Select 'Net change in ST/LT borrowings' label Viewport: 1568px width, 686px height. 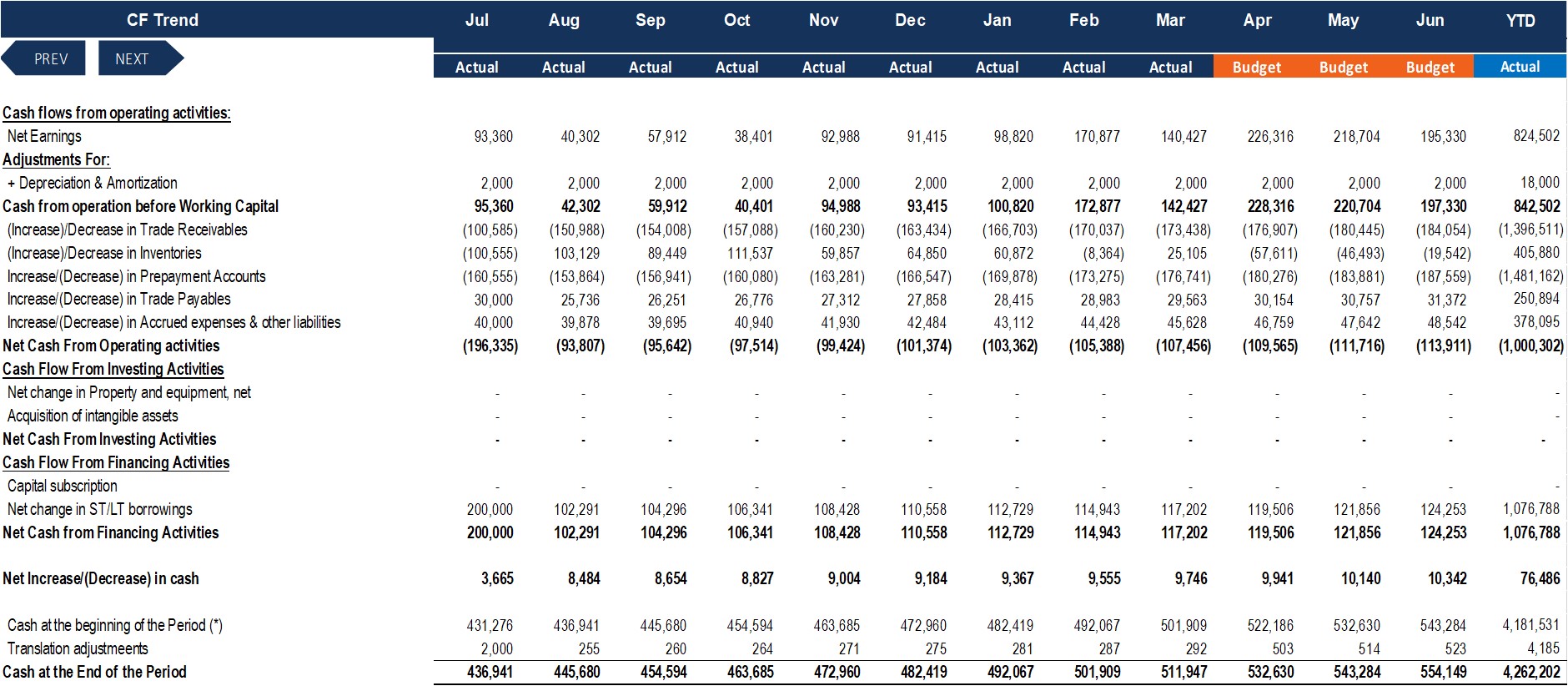99,509
